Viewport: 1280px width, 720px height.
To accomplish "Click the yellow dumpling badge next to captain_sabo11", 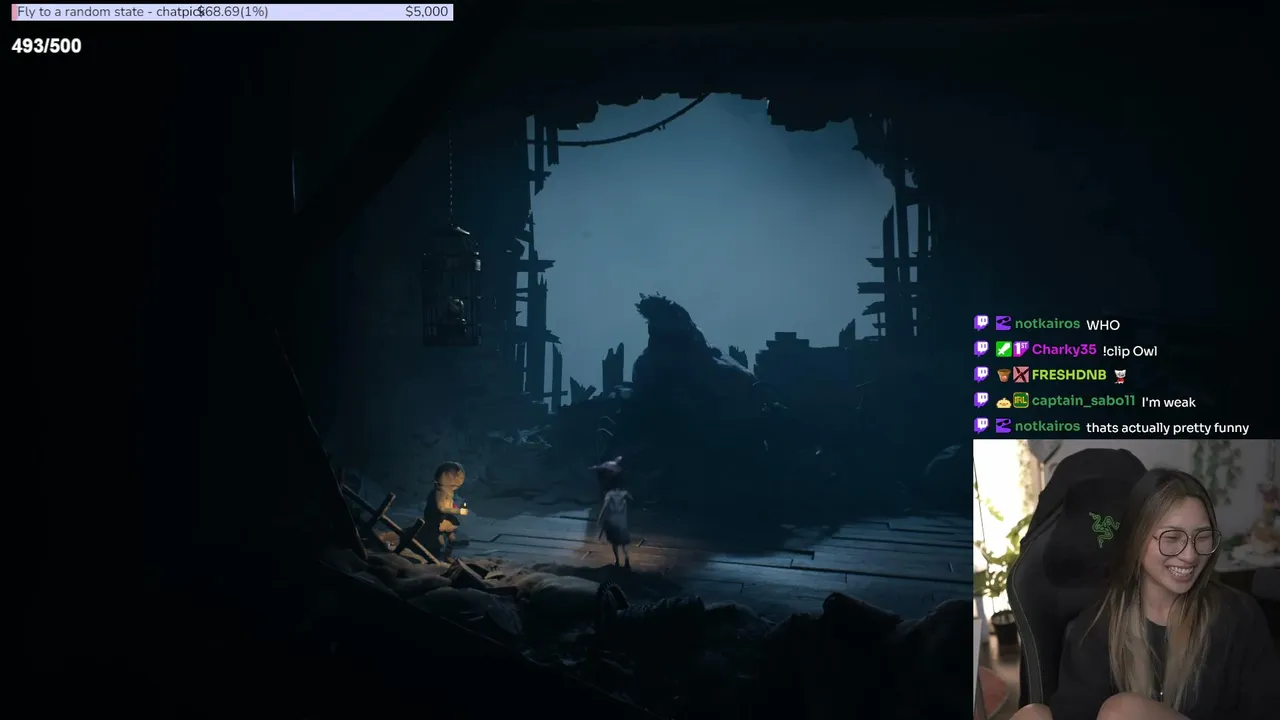I will pyautogui.click(x=1003, y=401).
